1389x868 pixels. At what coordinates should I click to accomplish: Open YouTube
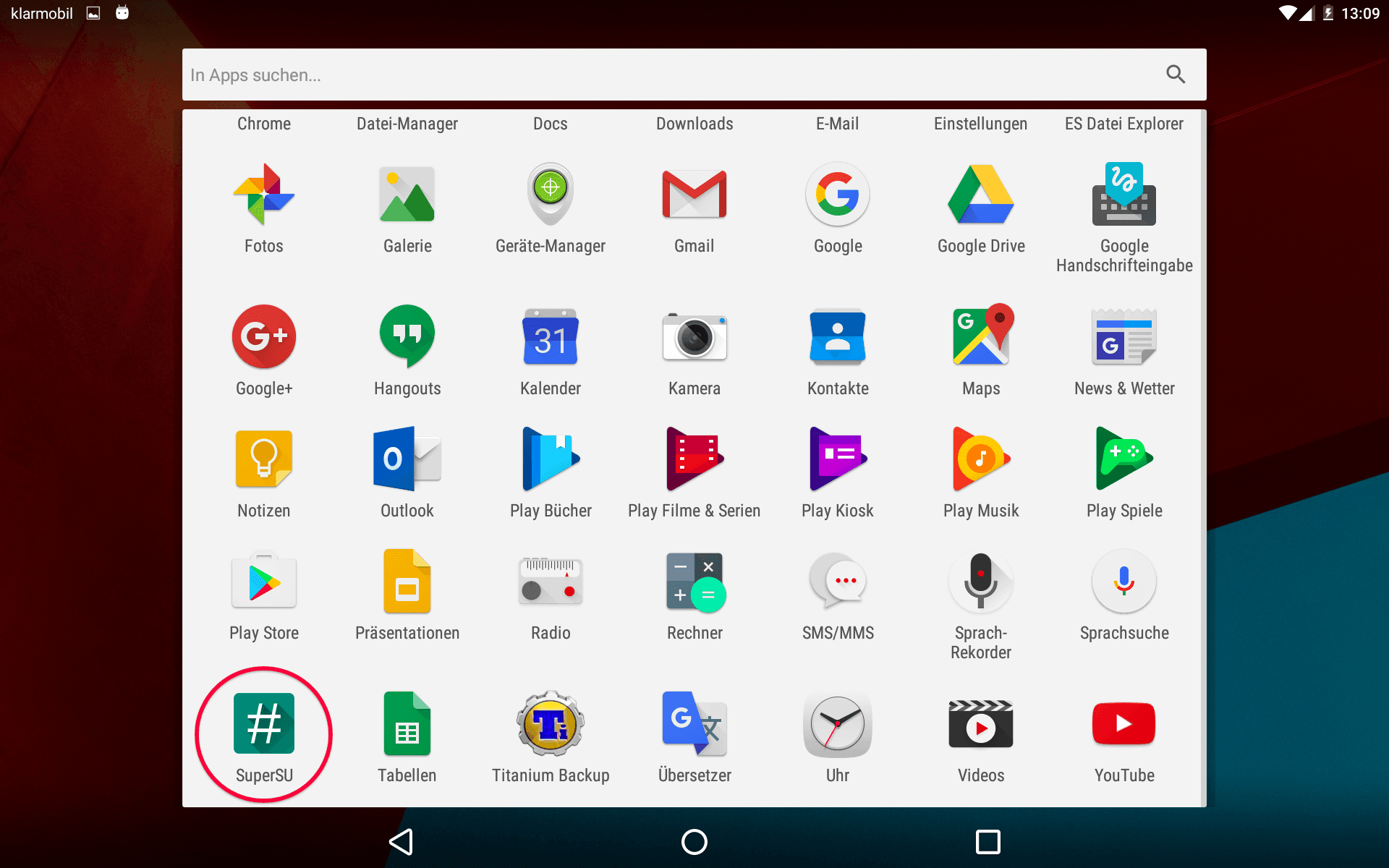tap(1124, 724)
